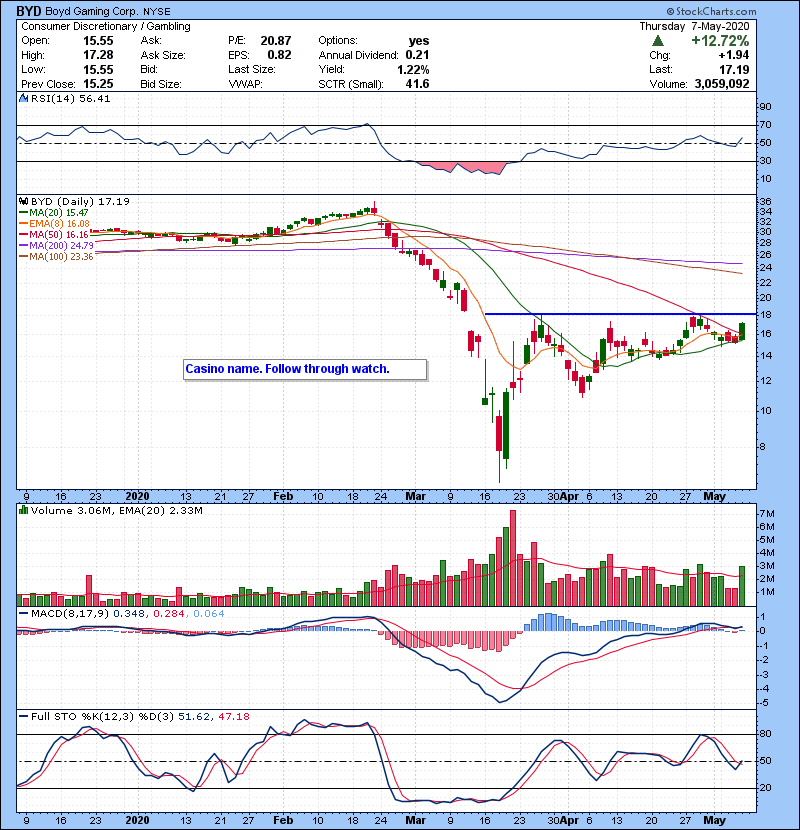The width and height of the screenshot is (800, 830).
Task: Click the NYSE exchange label
Action: [157, 11]
